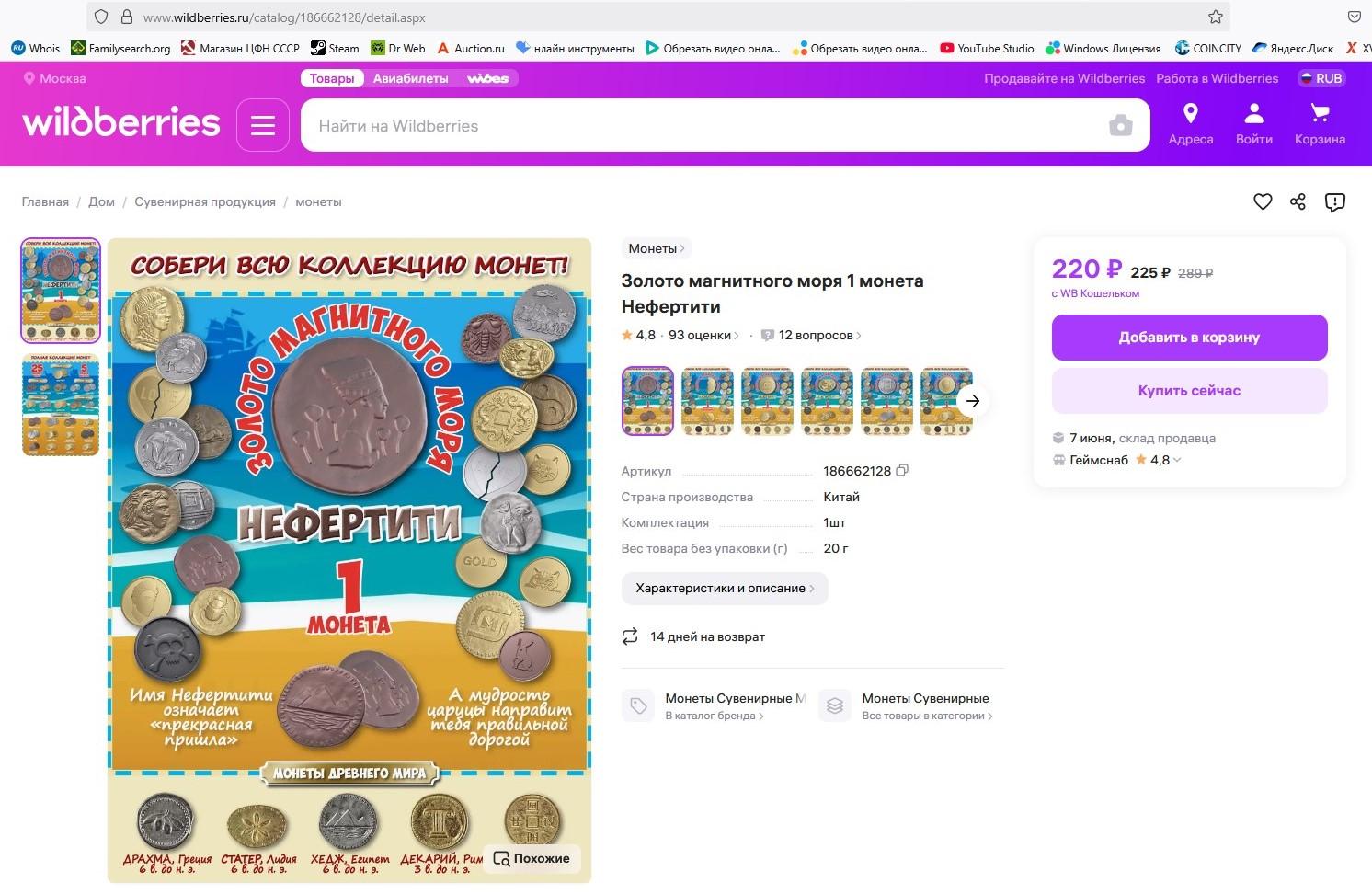Click the Купить сейчас button

coord(1189,391)
